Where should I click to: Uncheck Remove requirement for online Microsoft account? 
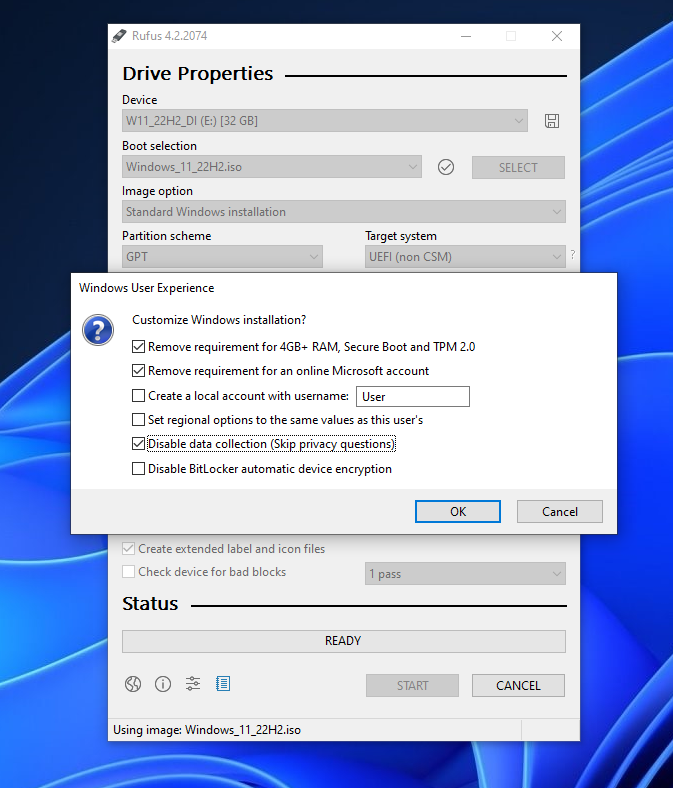(138, 371)
